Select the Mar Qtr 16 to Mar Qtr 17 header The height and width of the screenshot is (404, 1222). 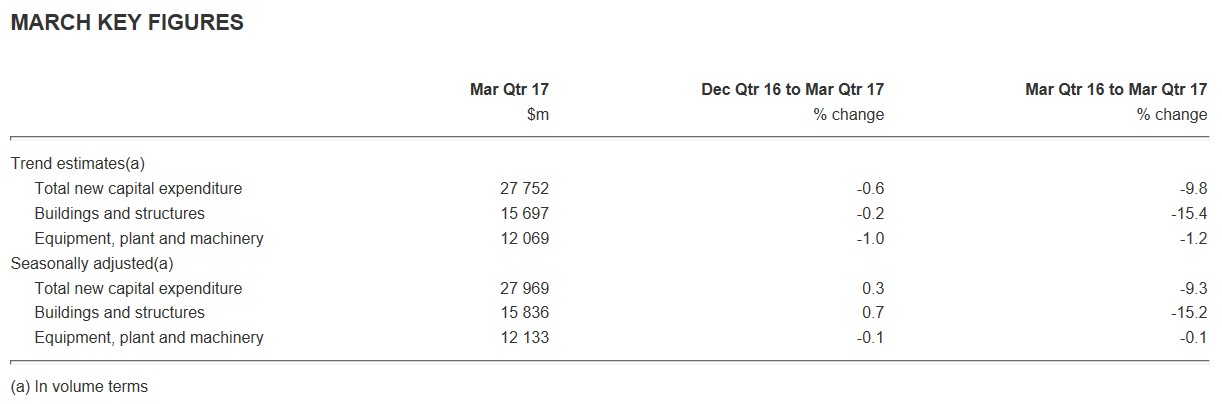pos(1116,90)
